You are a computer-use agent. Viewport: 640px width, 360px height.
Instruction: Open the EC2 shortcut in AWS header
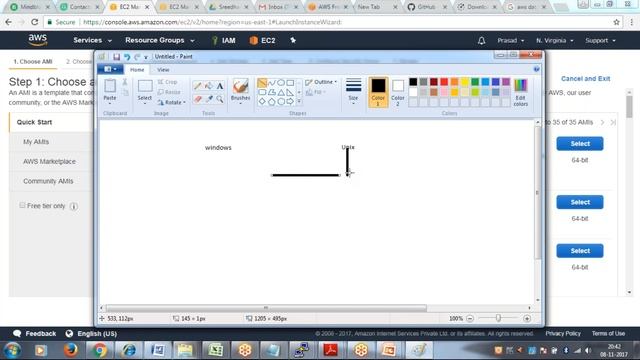click(x=262, y=40)
